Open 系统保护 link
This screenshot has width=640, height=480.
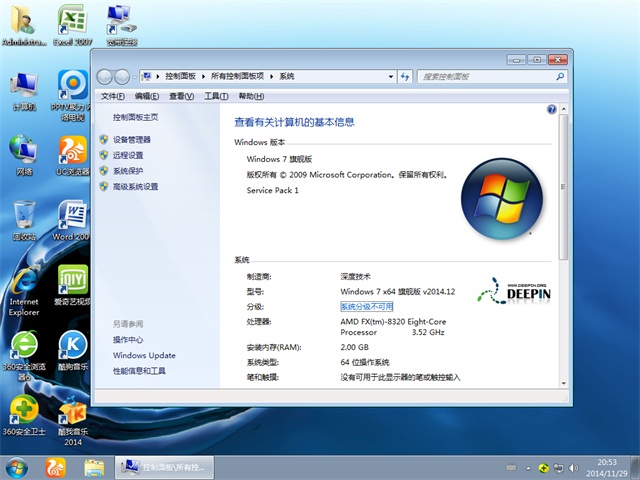[128, 171]
